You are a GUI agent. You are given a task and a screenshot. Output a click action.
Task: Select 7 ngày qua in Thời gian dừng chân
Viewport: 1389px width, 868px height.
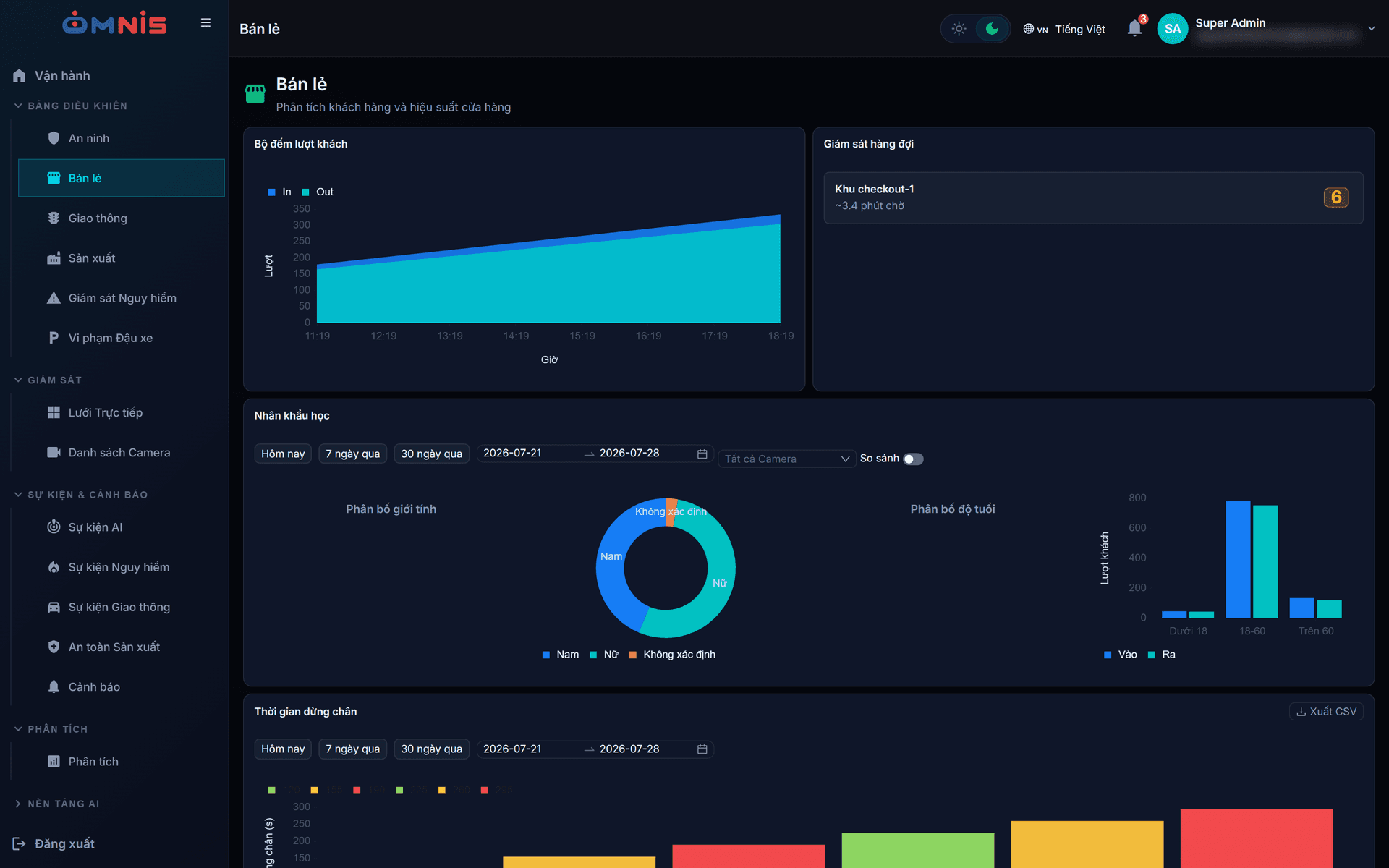pyautogui.click(x=352, y=749)
